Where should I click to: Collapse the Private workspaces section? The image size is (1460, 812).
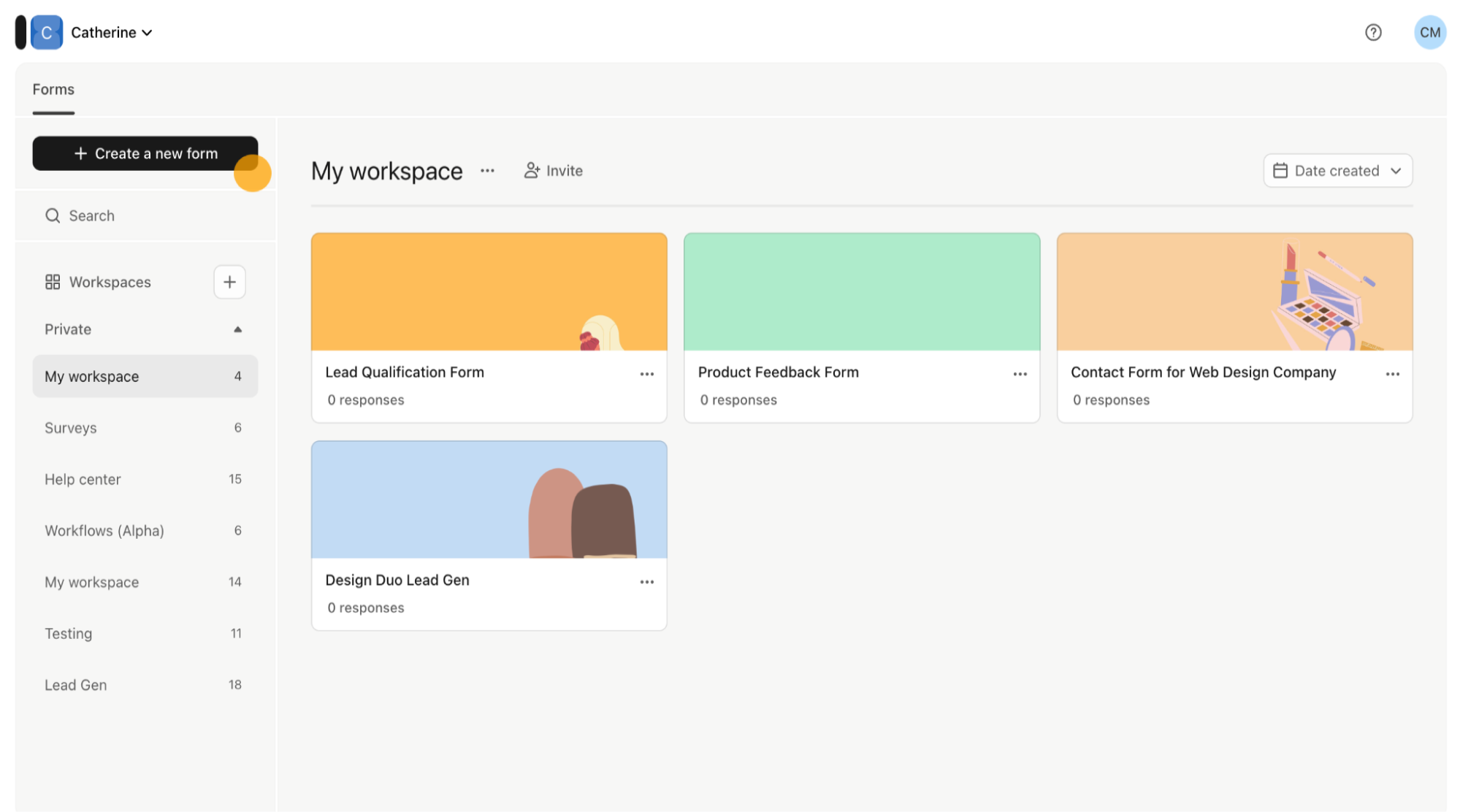(x=238, y=329)
